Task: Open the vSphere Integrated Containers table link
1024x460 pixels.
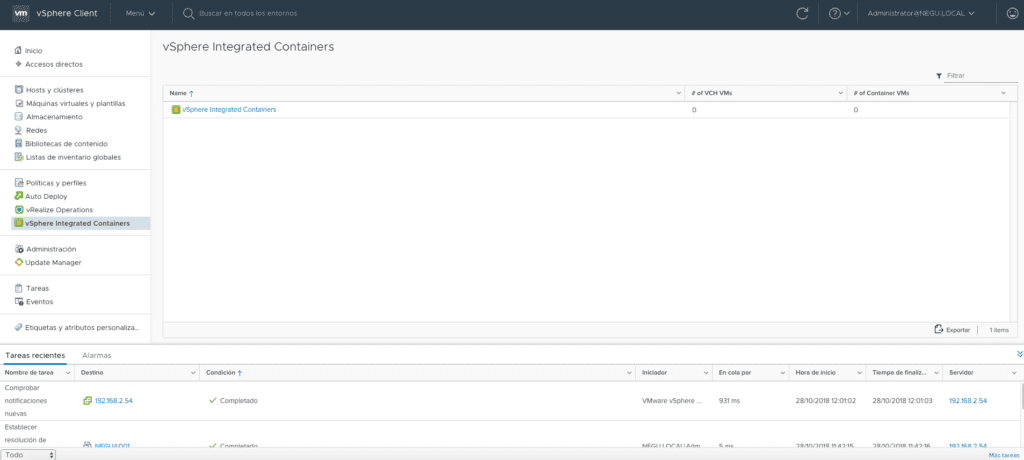Action: click(229, 110)
